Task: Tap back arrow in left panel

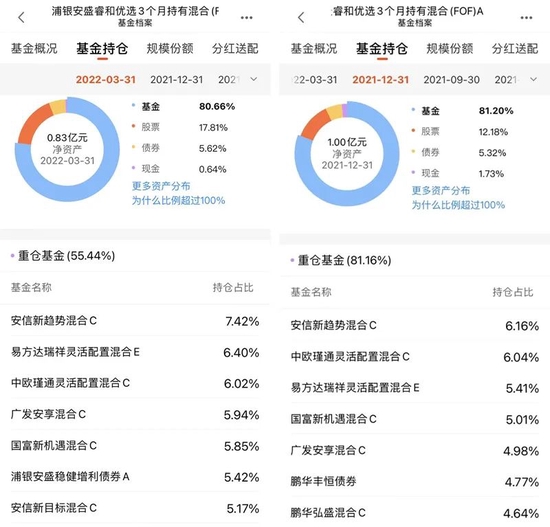Action: (x=22, y=17)
